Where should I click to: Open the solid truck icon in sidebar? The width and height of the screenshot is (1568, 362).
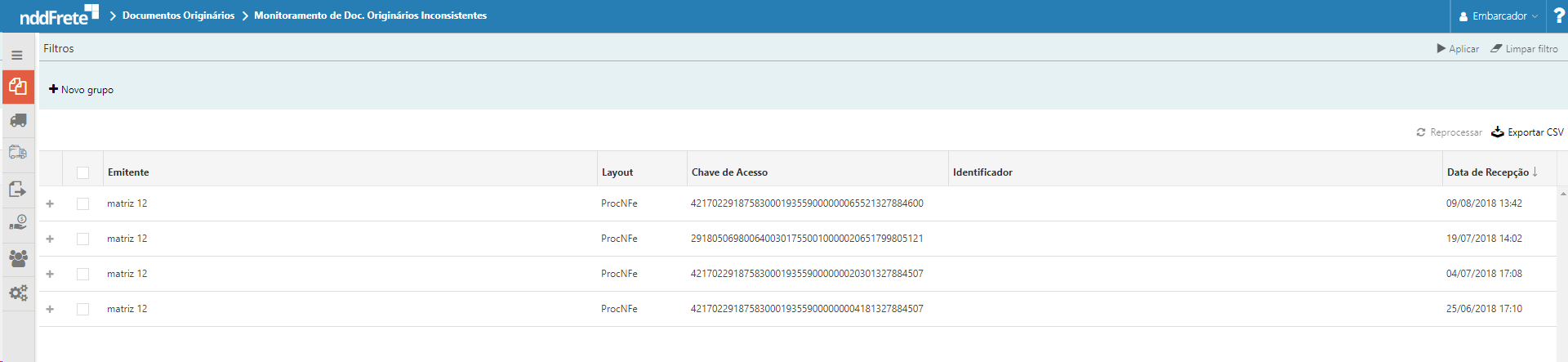[x=18, y=120]
